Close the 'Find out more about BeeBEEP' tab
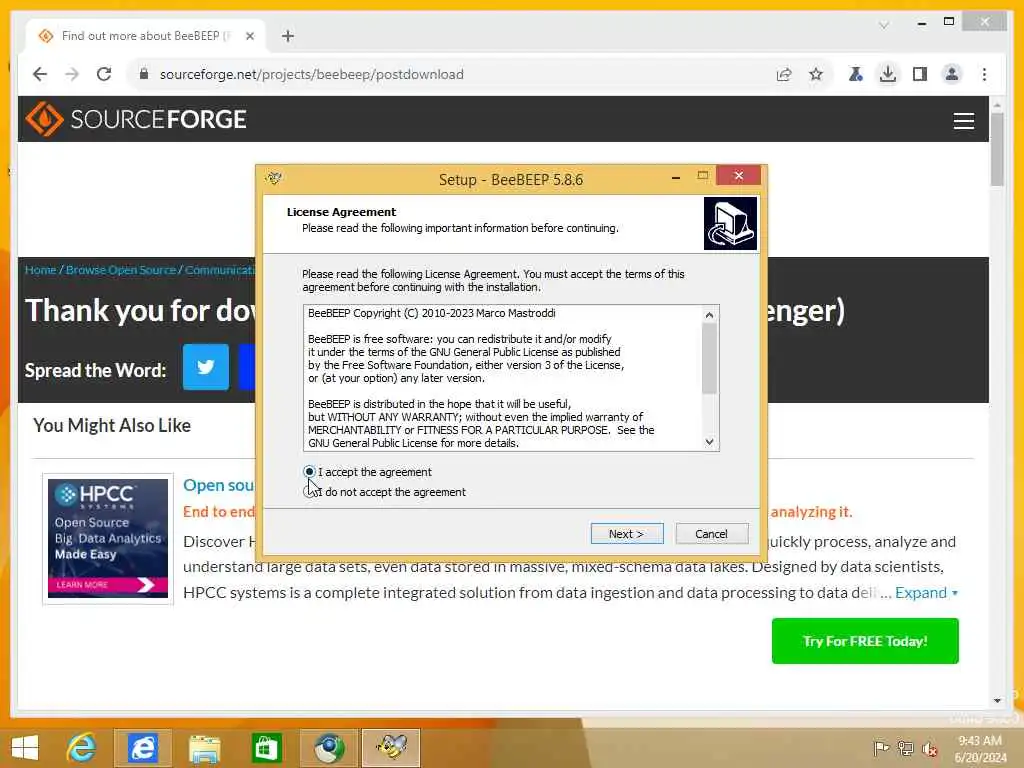The image size is (1024, 768). click(249, 36)
